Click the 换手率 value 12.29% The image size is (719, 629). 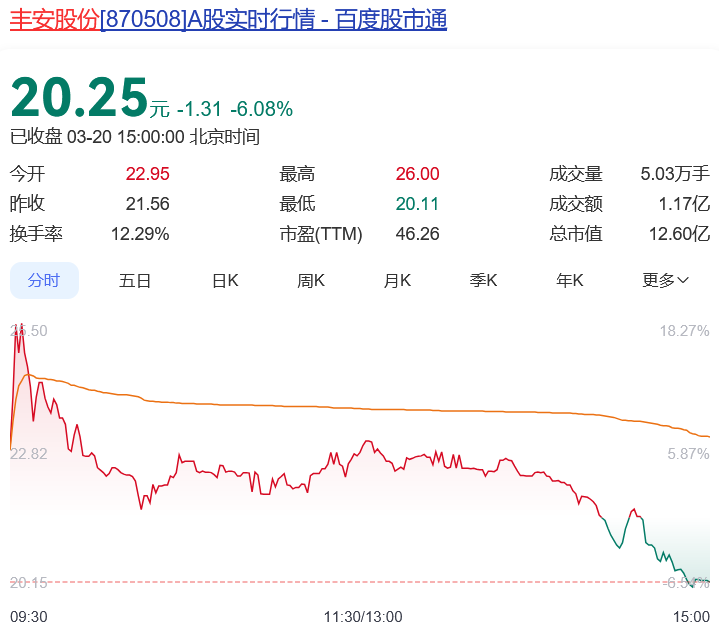pos(140,234)
